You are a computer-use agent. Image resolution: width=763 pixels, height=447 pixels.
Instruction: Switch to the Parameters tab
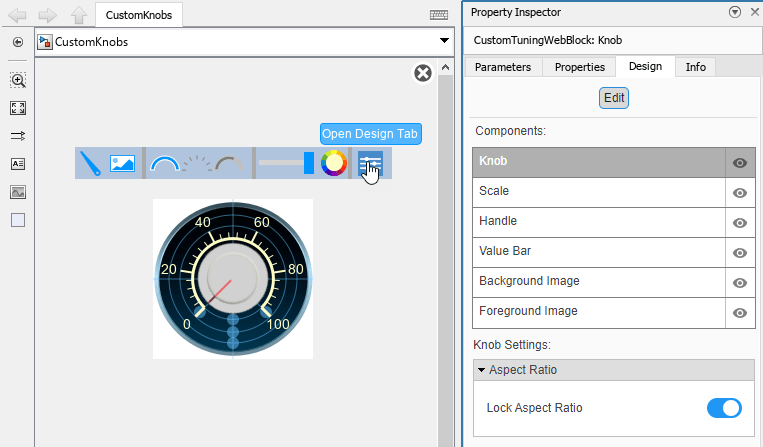point(503,67)
